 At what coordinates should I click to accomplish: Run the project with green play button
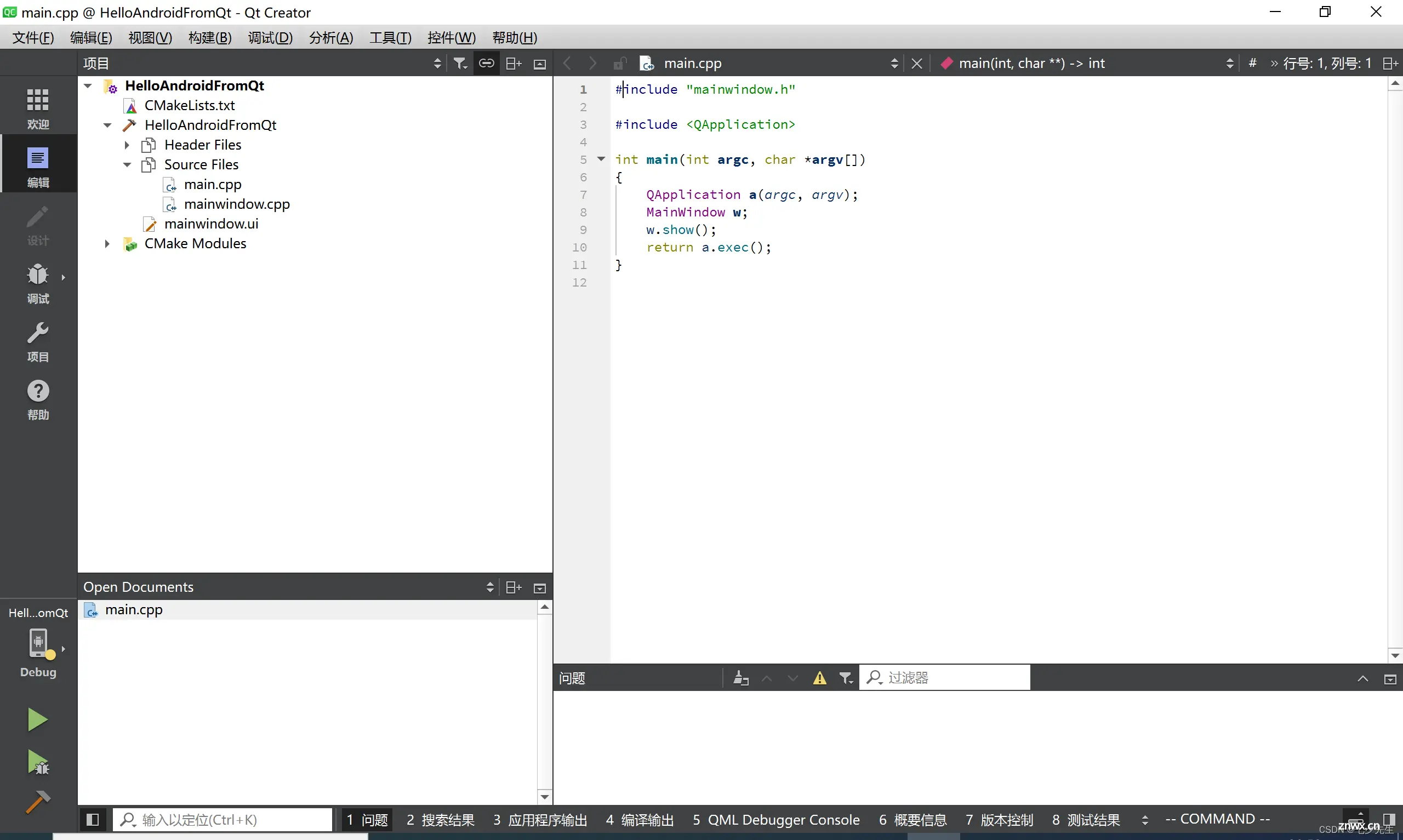37,719
